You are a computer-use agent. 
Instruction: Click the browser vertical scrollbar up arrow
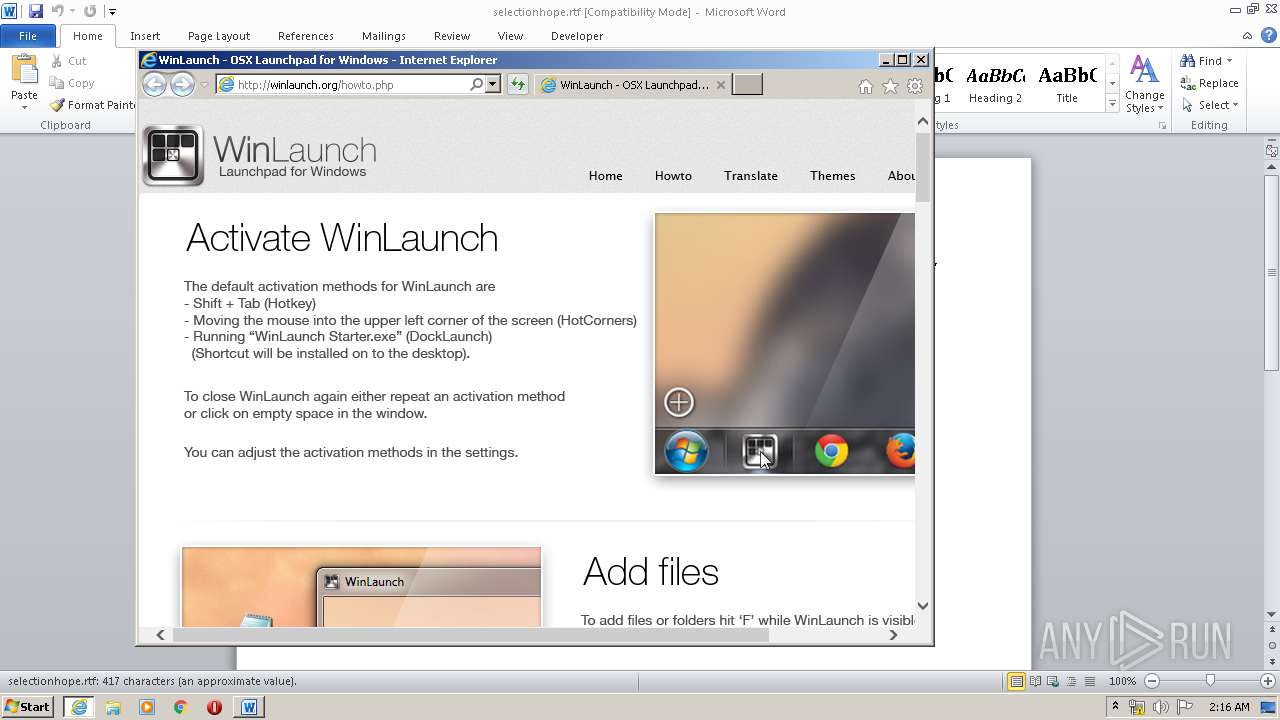coord(923,121)
